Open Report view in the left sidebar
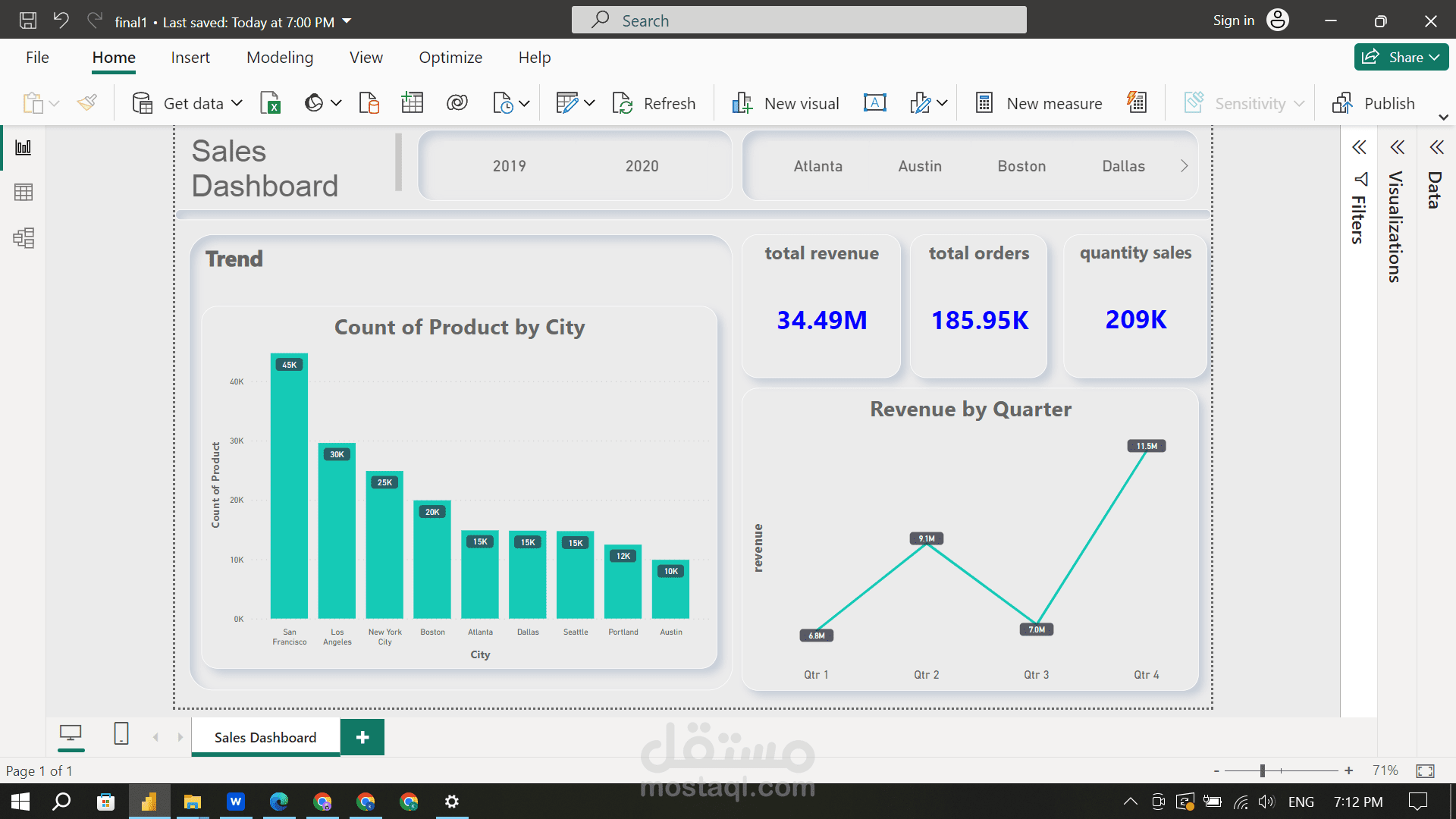1456x819 pixels. coord(24,147)
